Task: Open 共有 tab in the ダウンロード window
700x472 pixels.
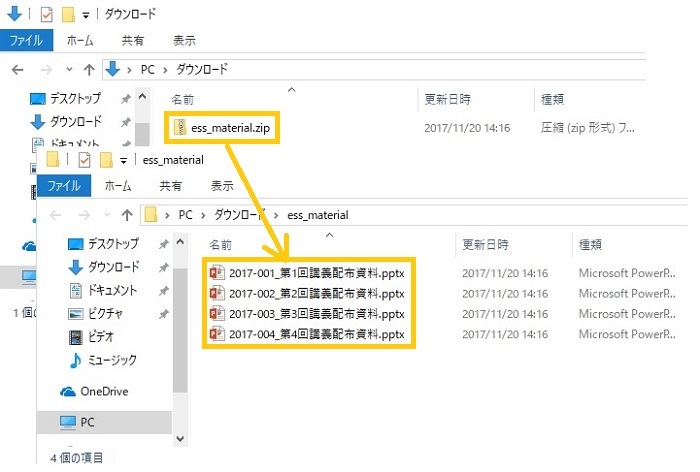Action: [x=132, y=41]
